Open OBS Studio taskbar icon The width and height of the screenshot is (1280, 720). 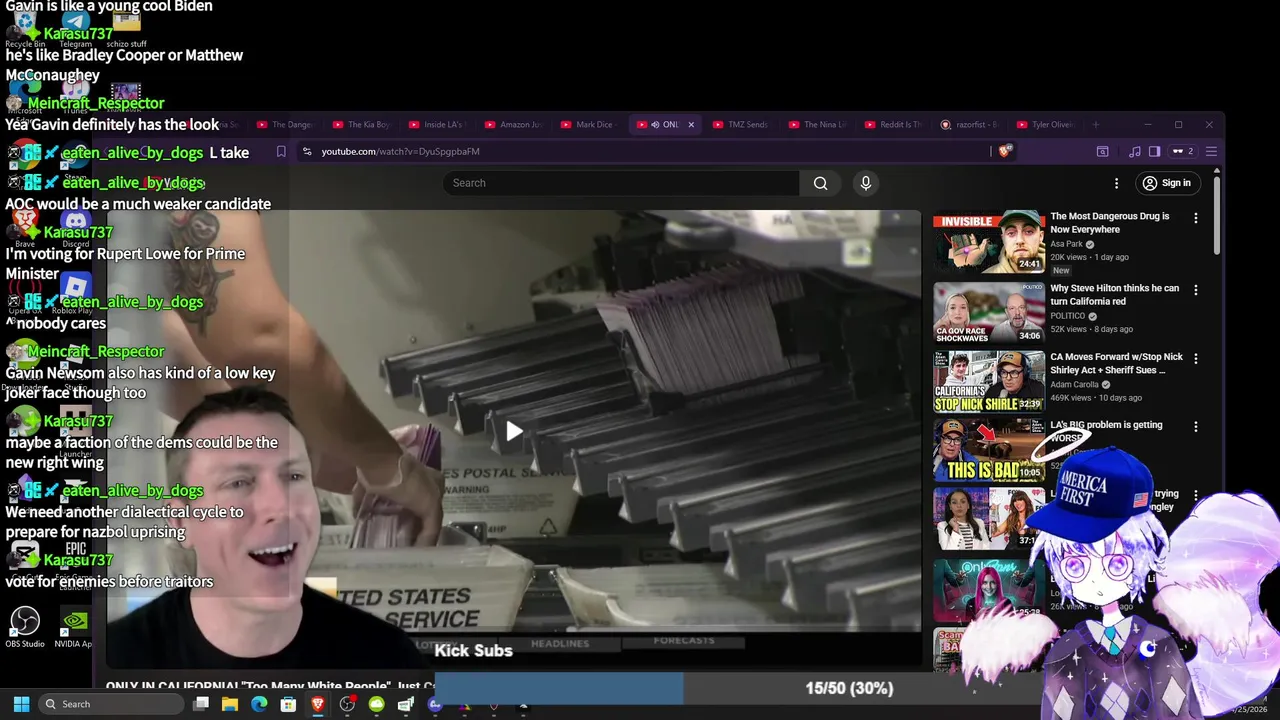[x=347, y=704]
